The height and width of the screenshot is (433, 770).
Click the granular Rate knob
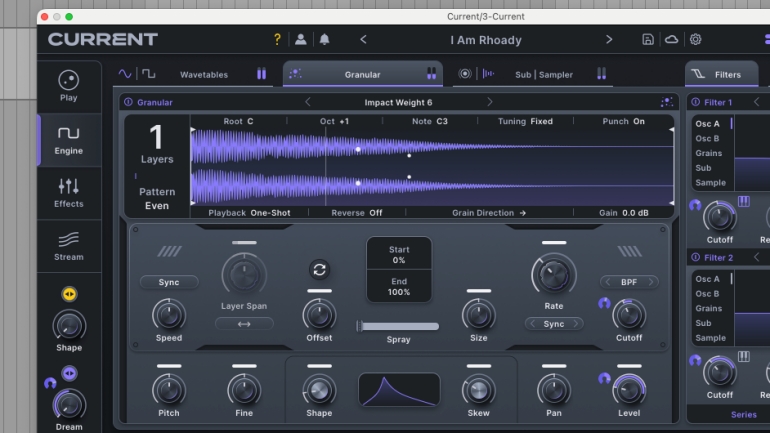[x=553, y=275]
